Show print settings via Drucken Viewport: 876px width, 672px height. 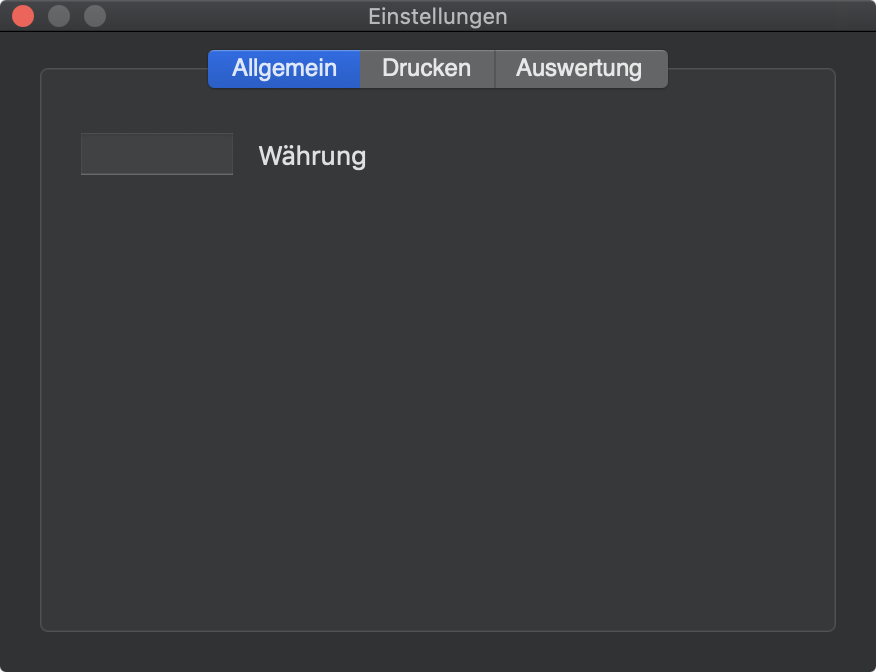click(x=427, y=69)
